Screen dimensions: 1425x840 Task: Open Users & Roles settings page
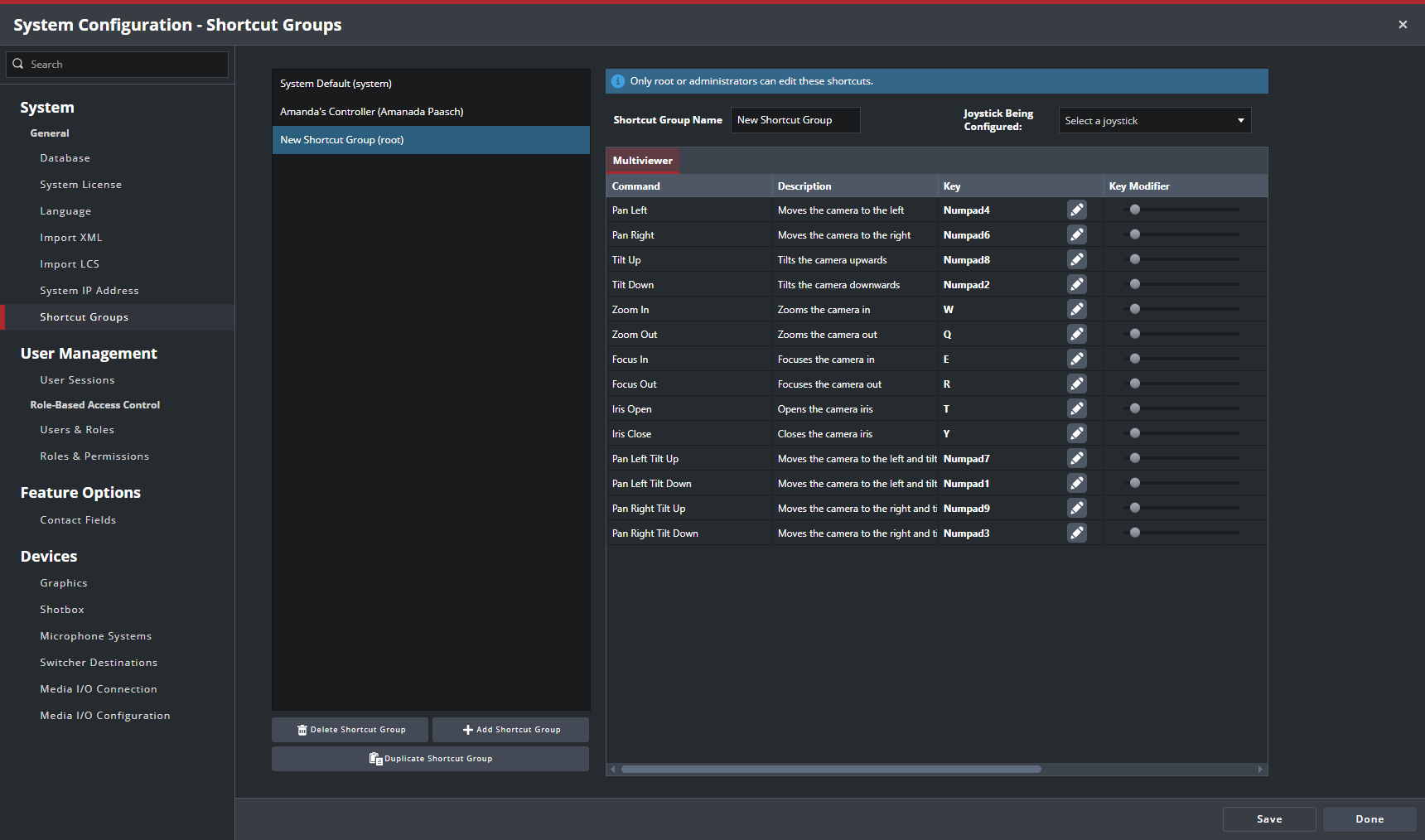coord(77,430)
